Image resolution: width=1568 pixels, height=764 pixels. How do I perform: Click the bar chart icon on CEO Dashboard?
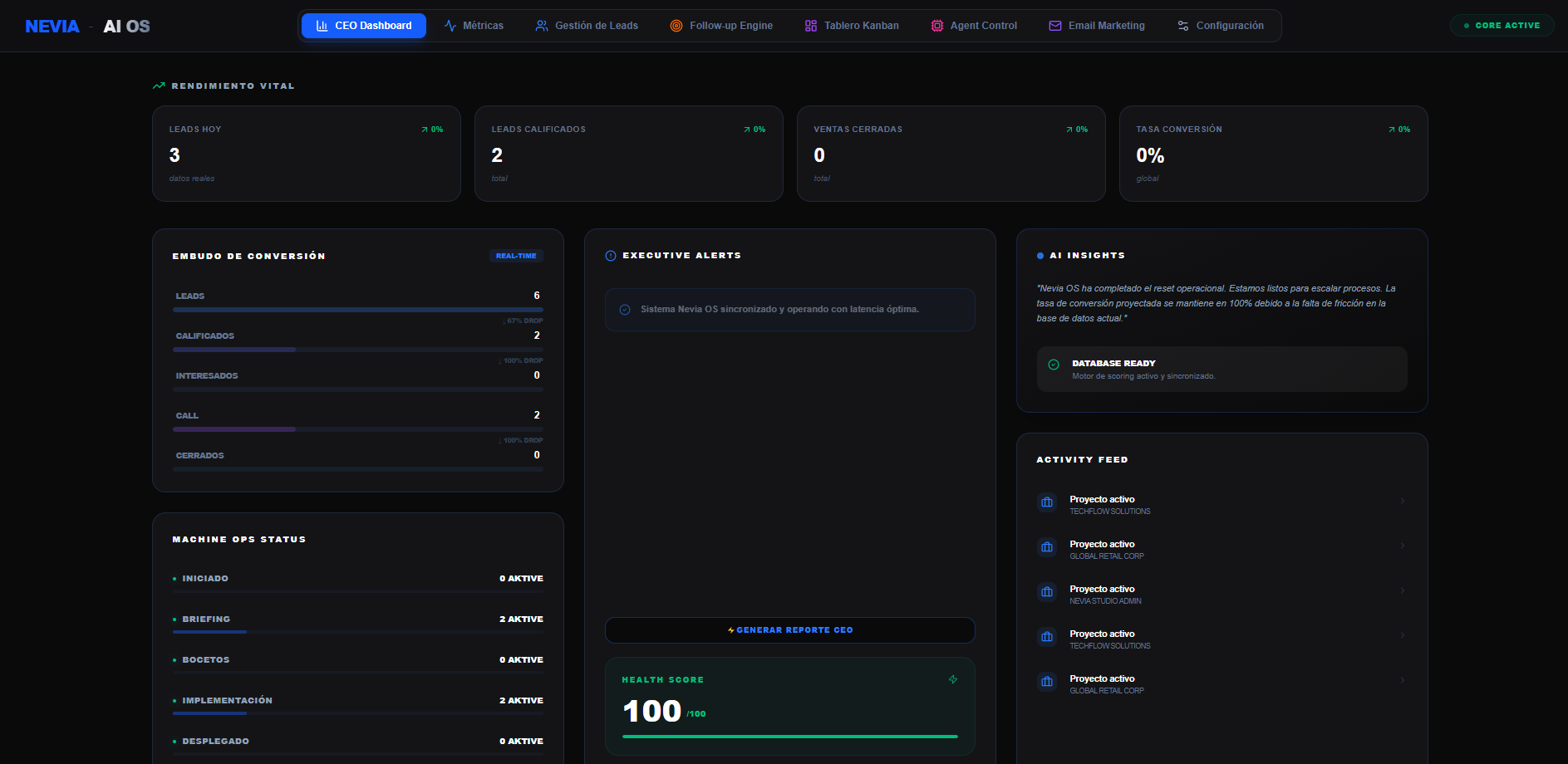322,26
